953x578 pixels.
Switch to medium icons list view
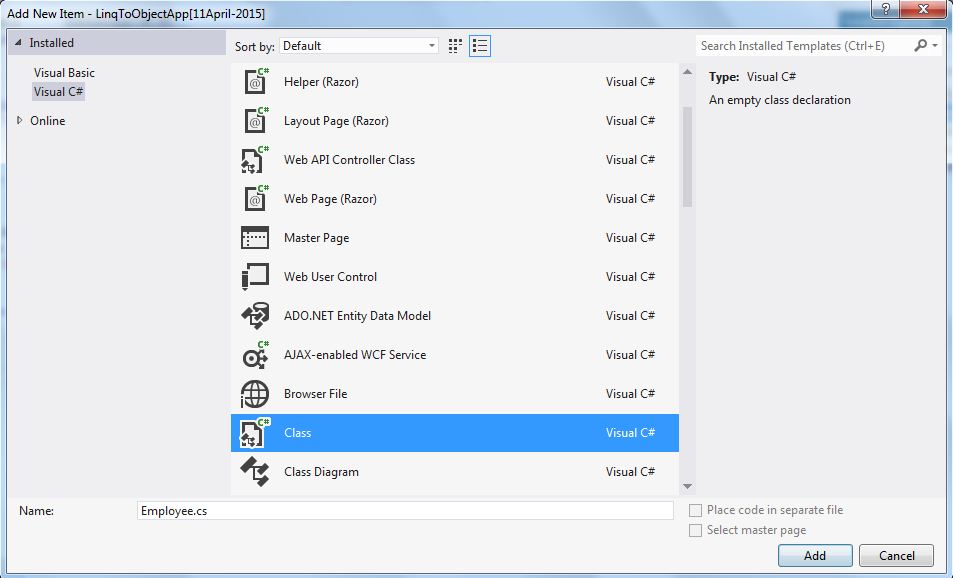[x=480, y=46]
